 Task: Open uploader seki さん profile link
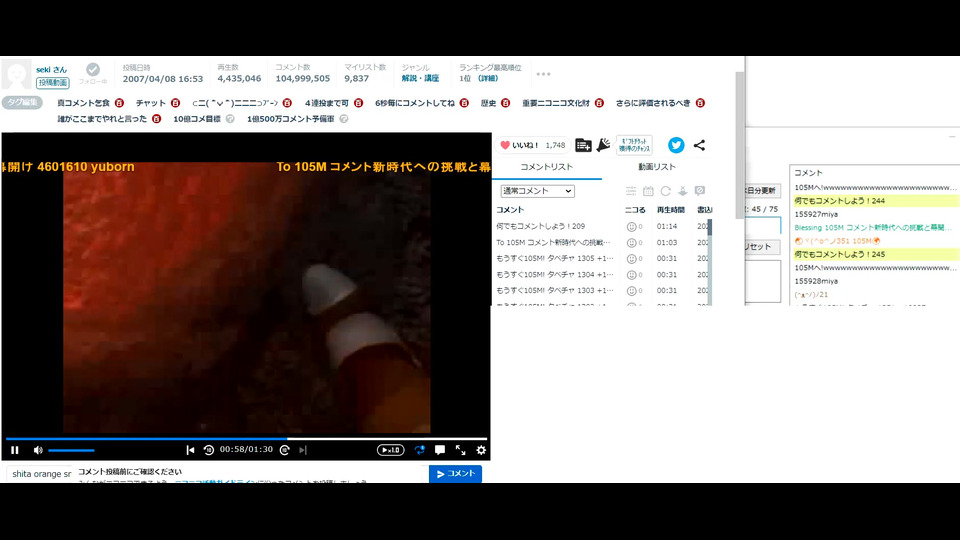pyautogui.click(x=51, y=70)
